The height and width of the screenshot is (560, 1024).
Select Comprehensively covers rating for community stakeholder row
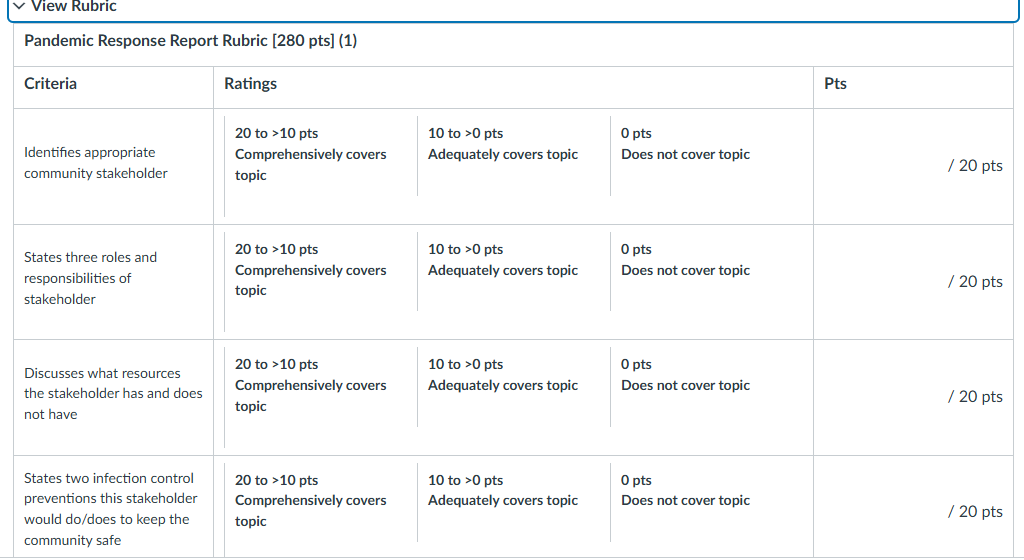tap(310, 155)
